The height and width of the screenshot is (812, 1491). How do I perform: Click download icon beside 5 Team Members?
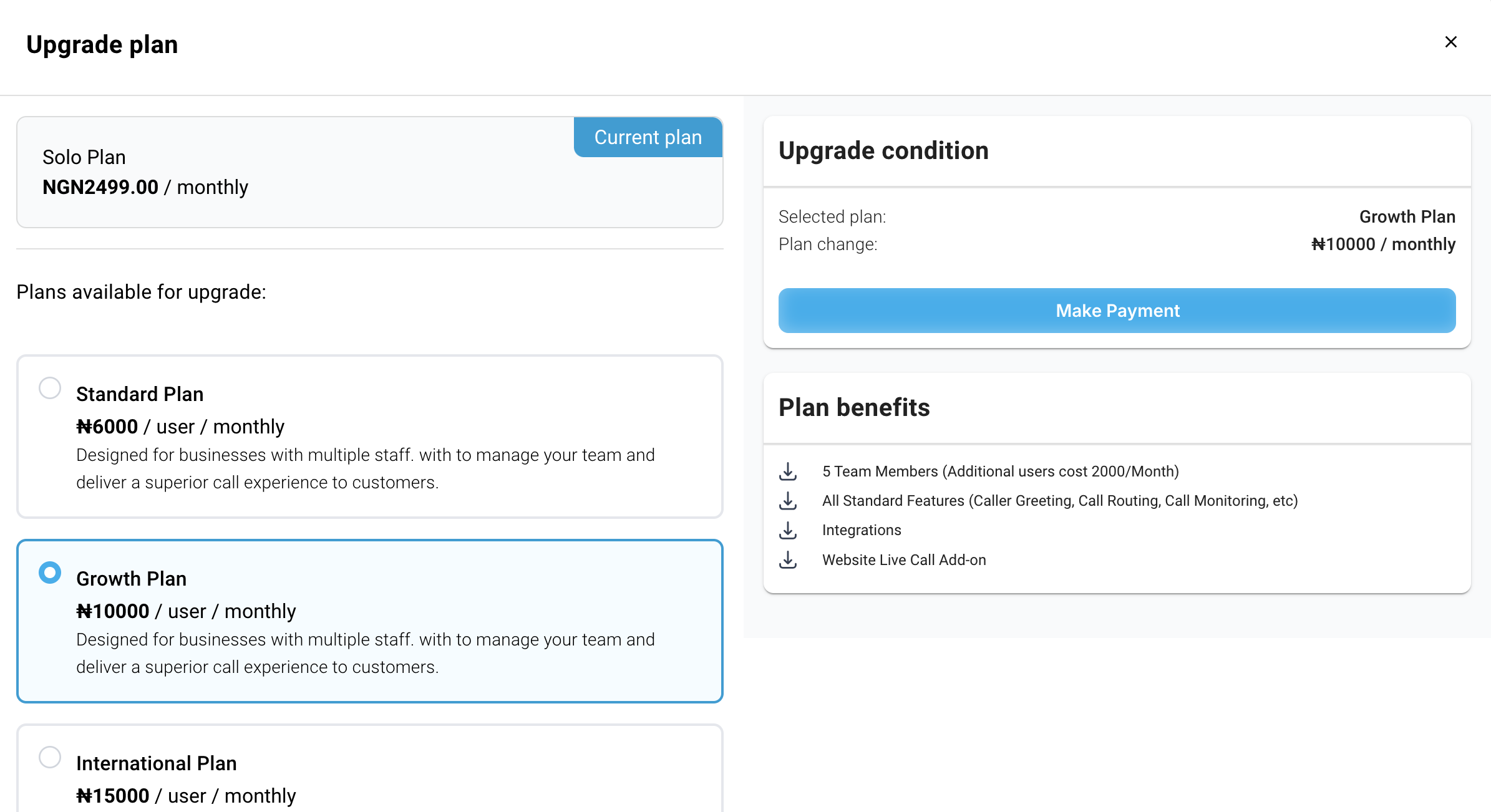(x=788, y=471)
